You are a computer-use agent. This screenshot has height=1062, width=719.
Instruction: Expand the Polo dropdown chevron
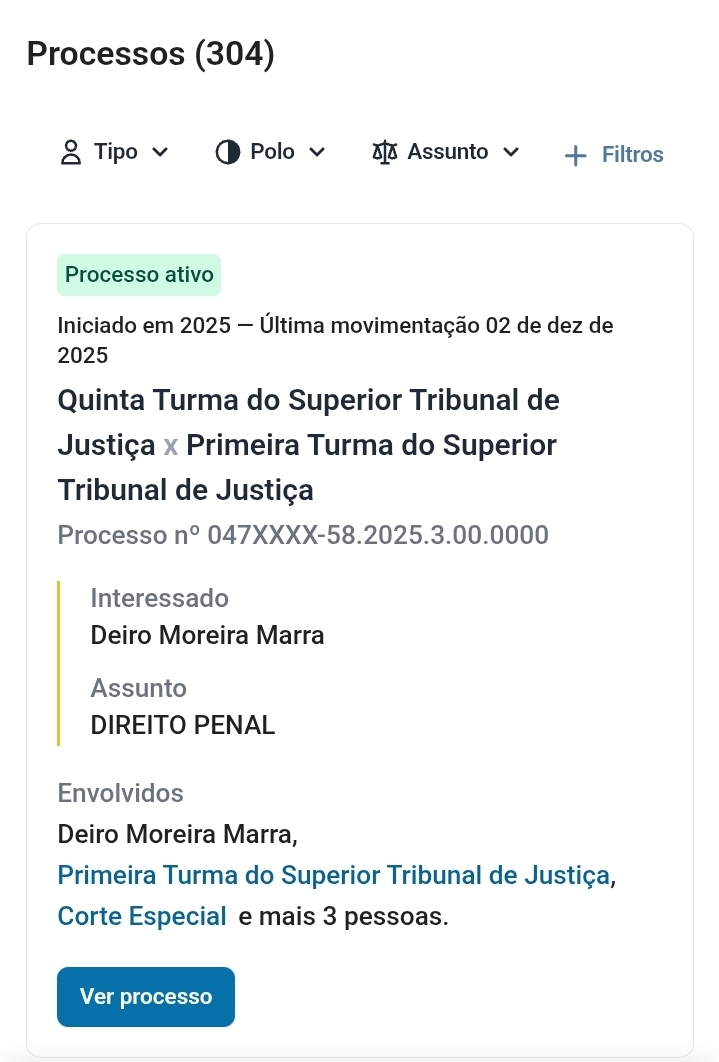317,152
